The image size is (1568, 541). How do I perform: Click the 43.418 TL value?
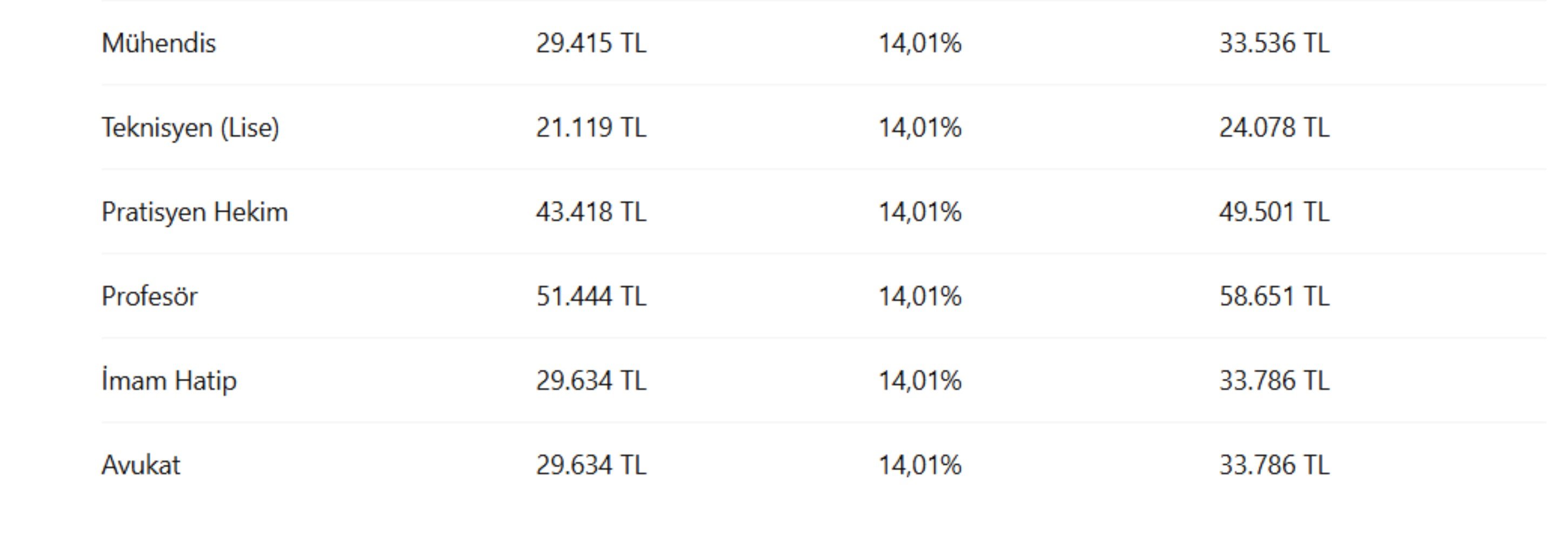point(591,212)
